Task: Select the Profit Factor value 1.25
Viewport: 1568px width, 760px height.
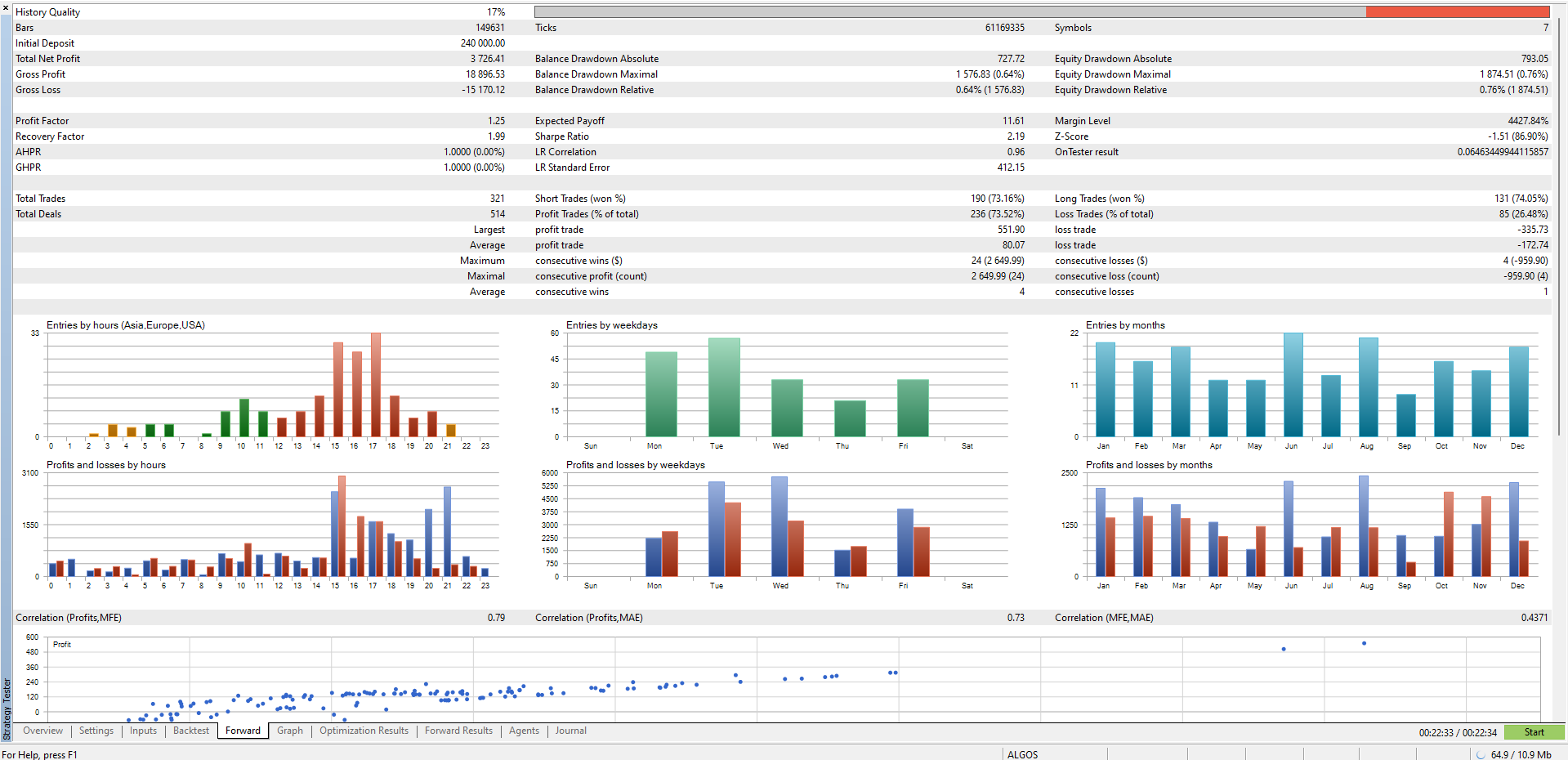Action: coord(496,121)
